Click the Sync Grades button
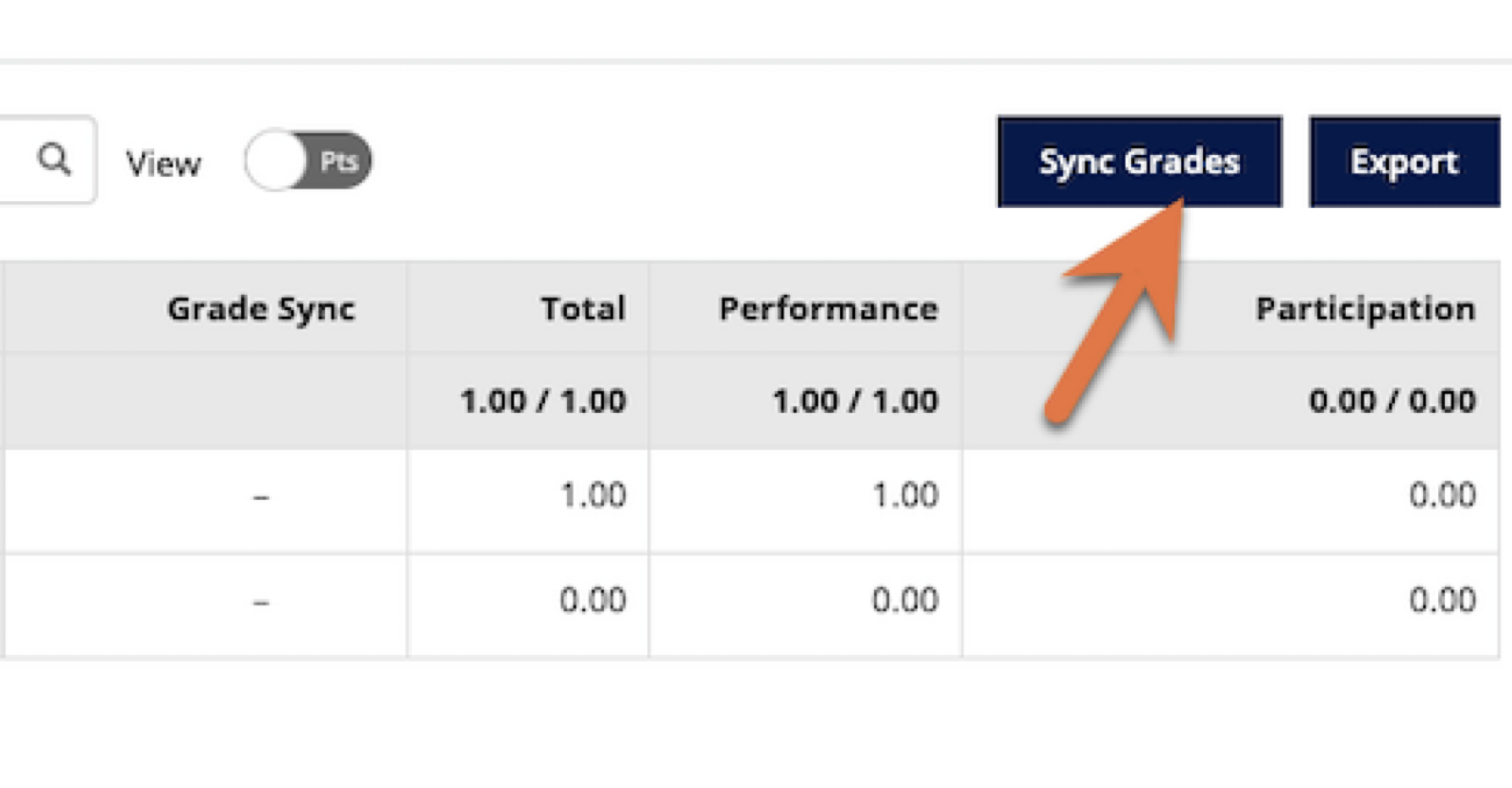This screenshot has width=1512, height=788. 1139,162
